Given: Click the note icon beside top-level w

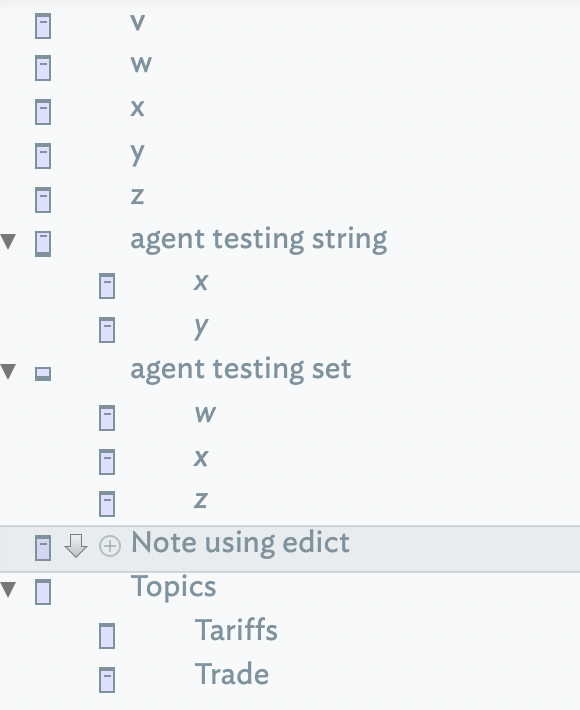Looking at the screenshot, I should [43, 68].
